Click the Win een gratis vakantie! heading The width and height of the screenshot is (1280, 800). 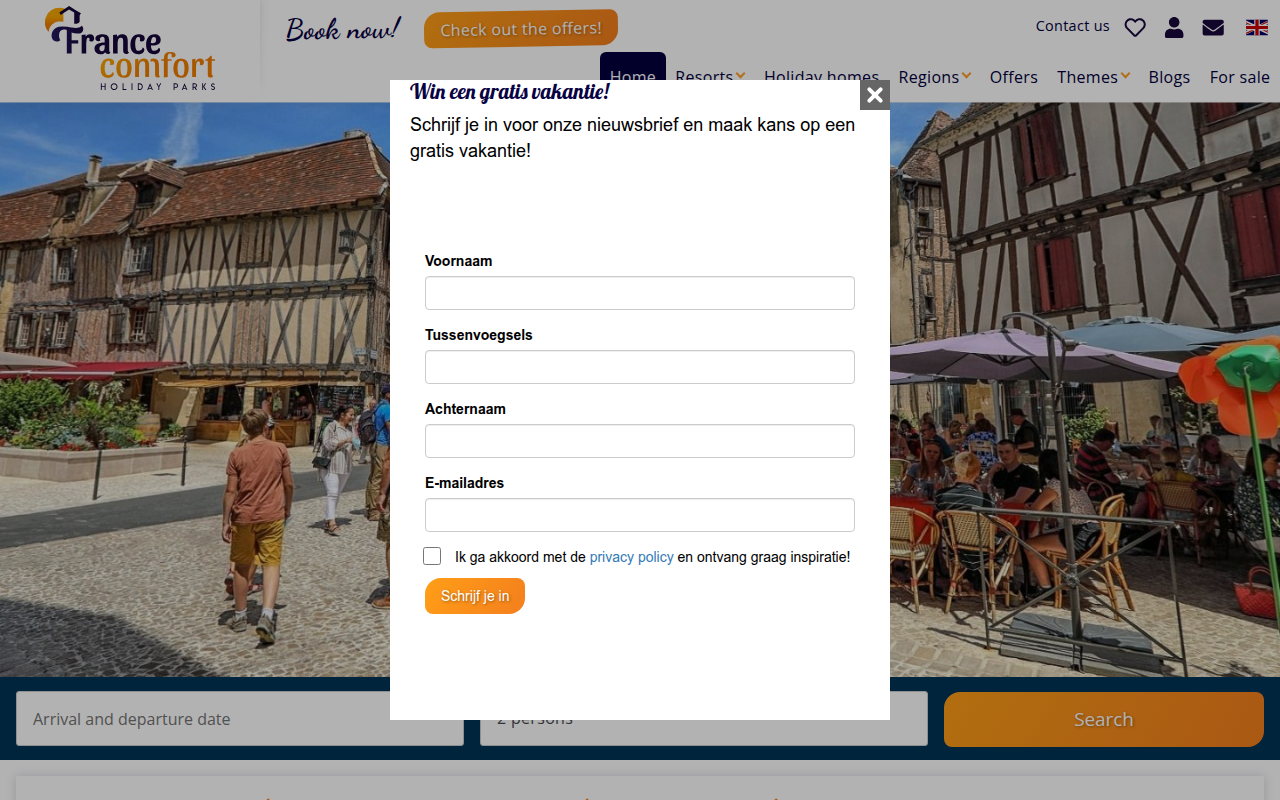pyautogui.click(x=510, y=92)
